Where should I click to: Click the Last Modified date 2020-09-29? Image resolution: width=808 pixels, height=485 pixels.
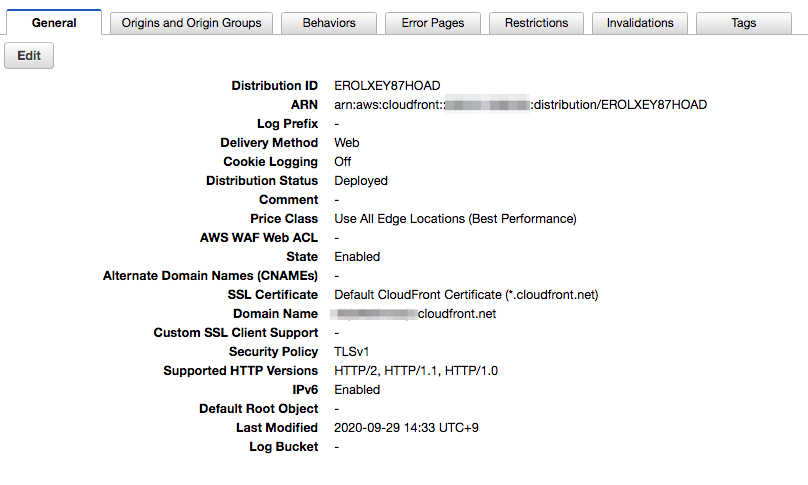pyautogui.click(x=406, y=428)
